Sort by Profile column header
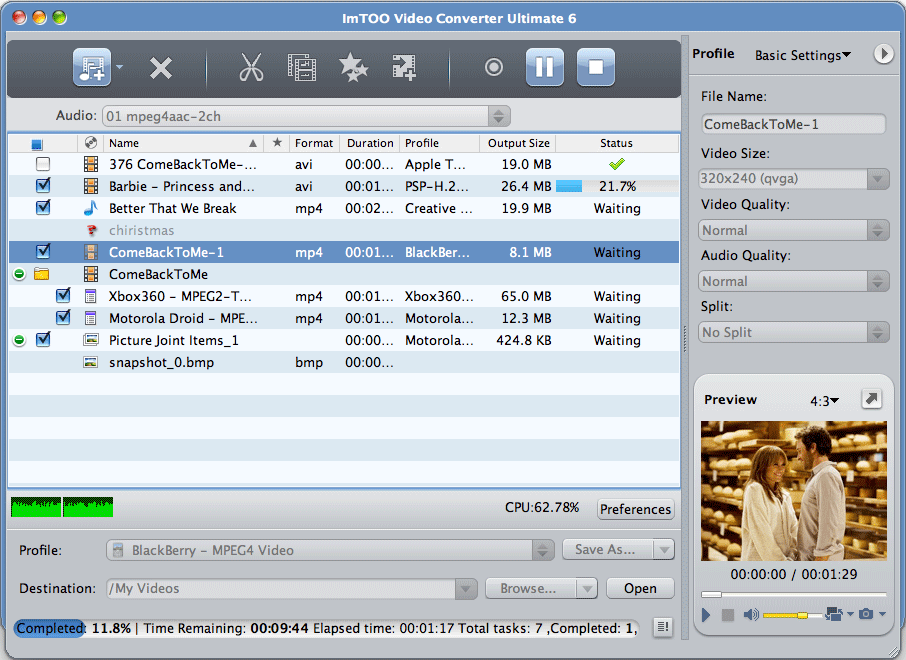This screenshot has height=660, width=906. pos(439,143)
